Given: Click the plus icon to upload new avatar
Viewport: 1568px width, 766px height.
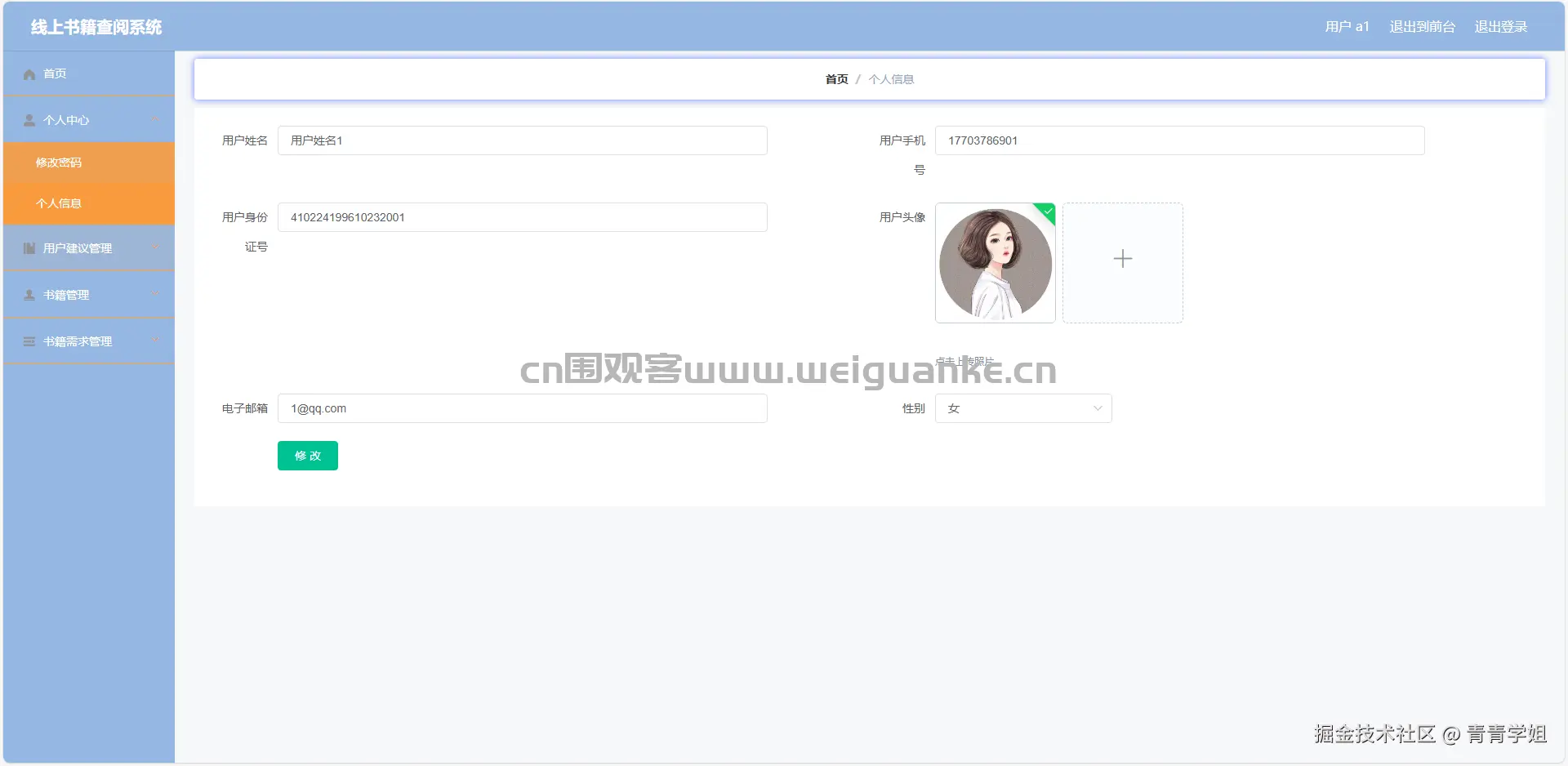Looking at the screenshot, I should coord(1122,259).
